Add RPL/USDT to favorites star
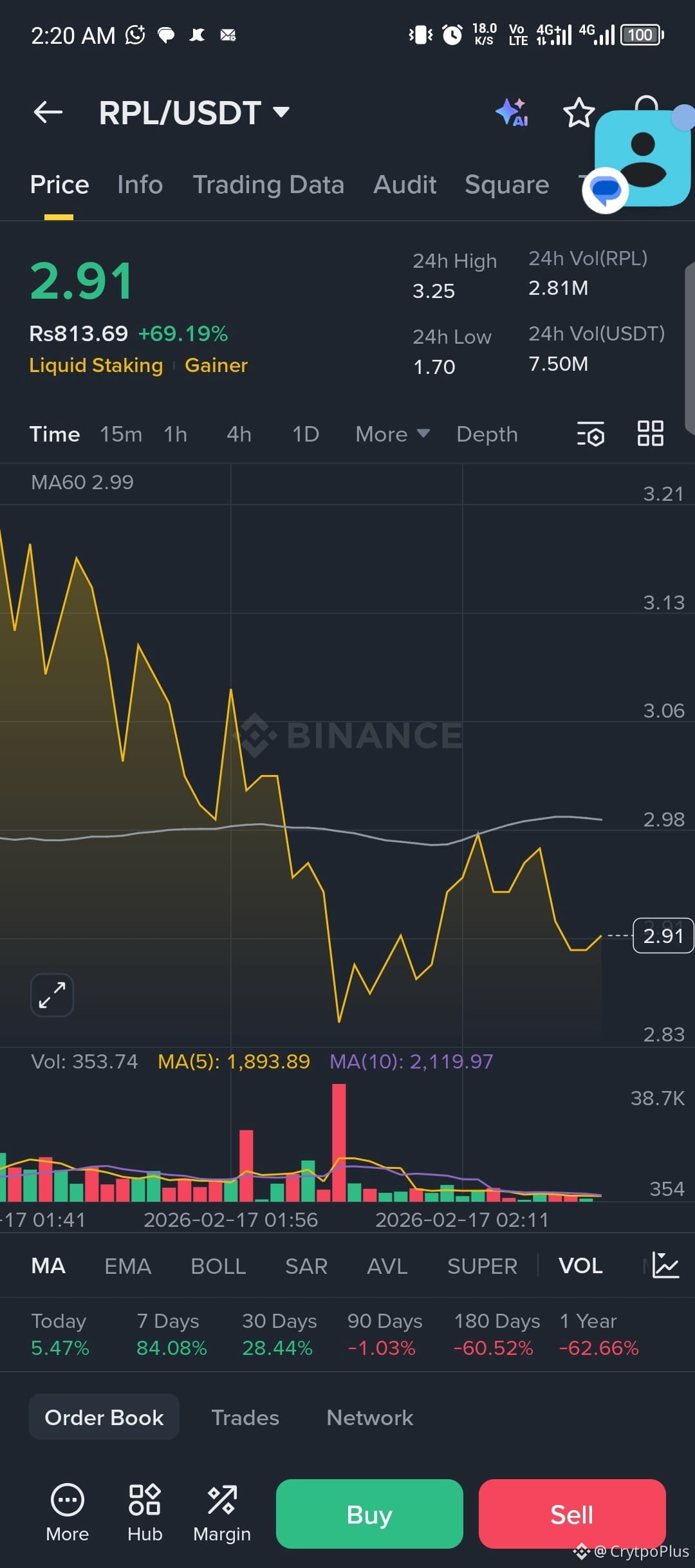The image size is (695, 1568). (579, 113)
